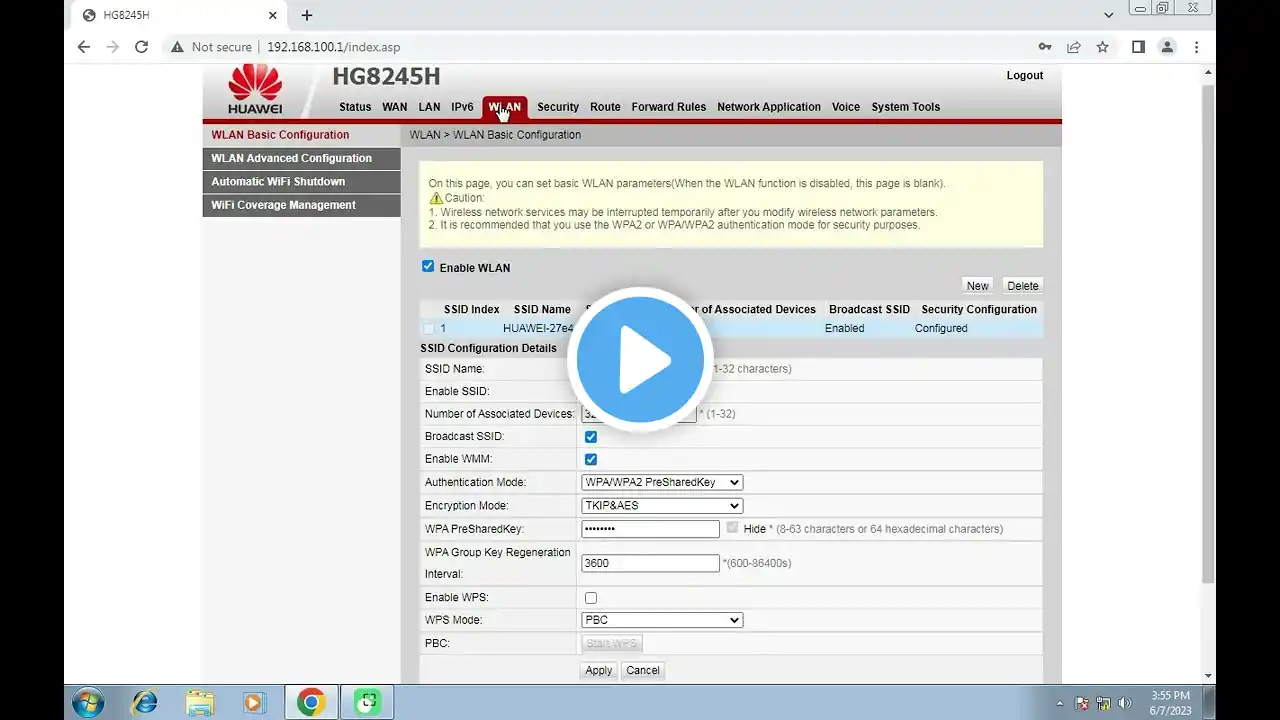The image size is (1280, 720).
Task: Open the Encryption Mode dropdown
Action: [662, 505]
